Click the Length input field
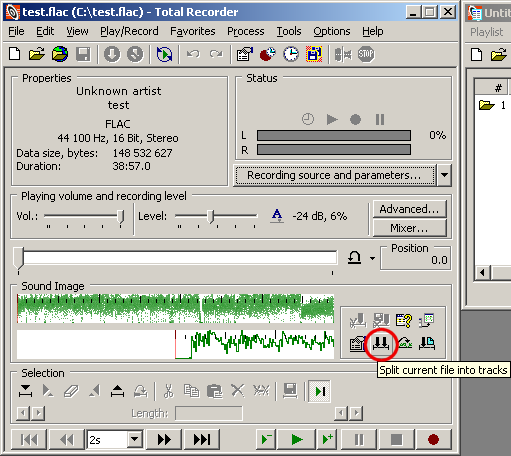 [209, 413]
